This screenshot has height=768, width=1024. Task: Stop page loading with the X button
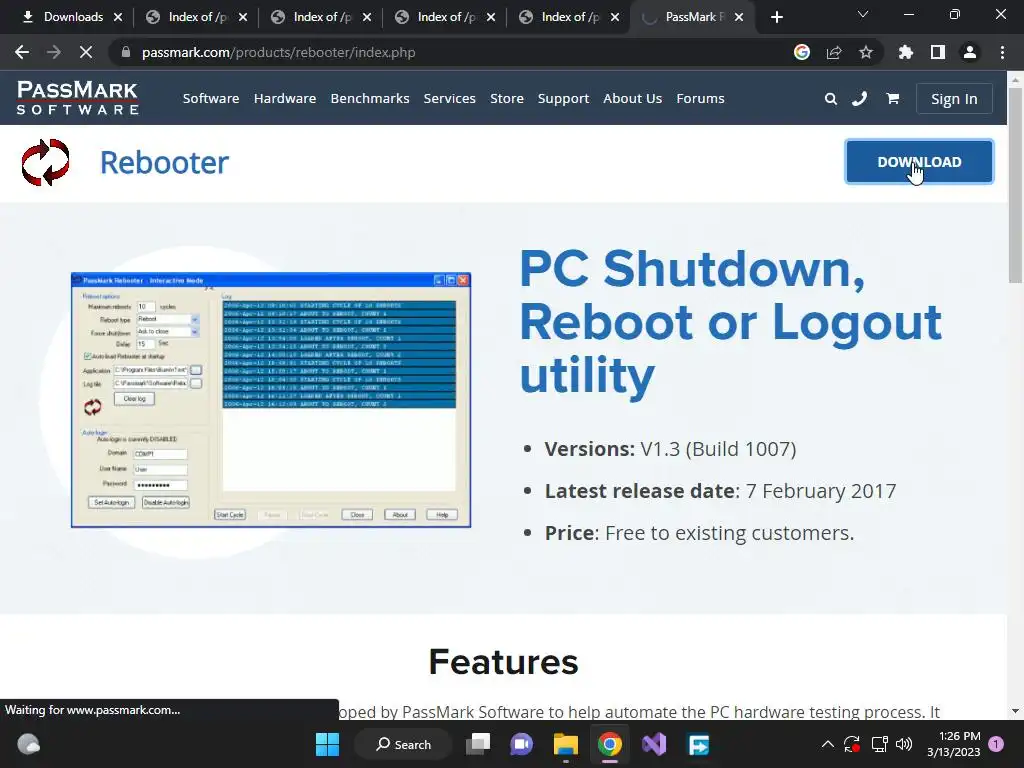pyautogui.click(x=86, y=52)
